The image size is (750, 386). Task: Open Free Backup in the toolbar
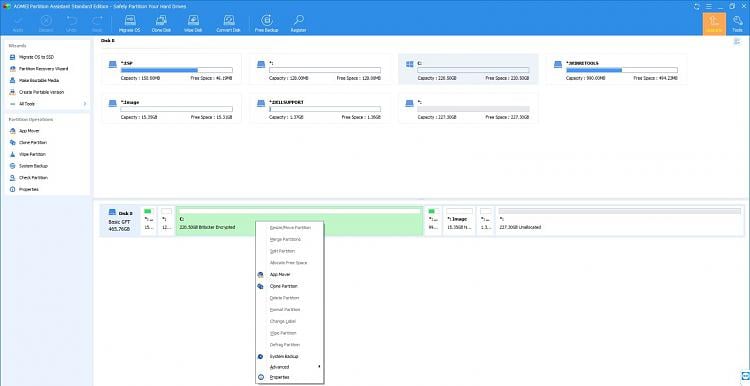(x=266, y=23)
